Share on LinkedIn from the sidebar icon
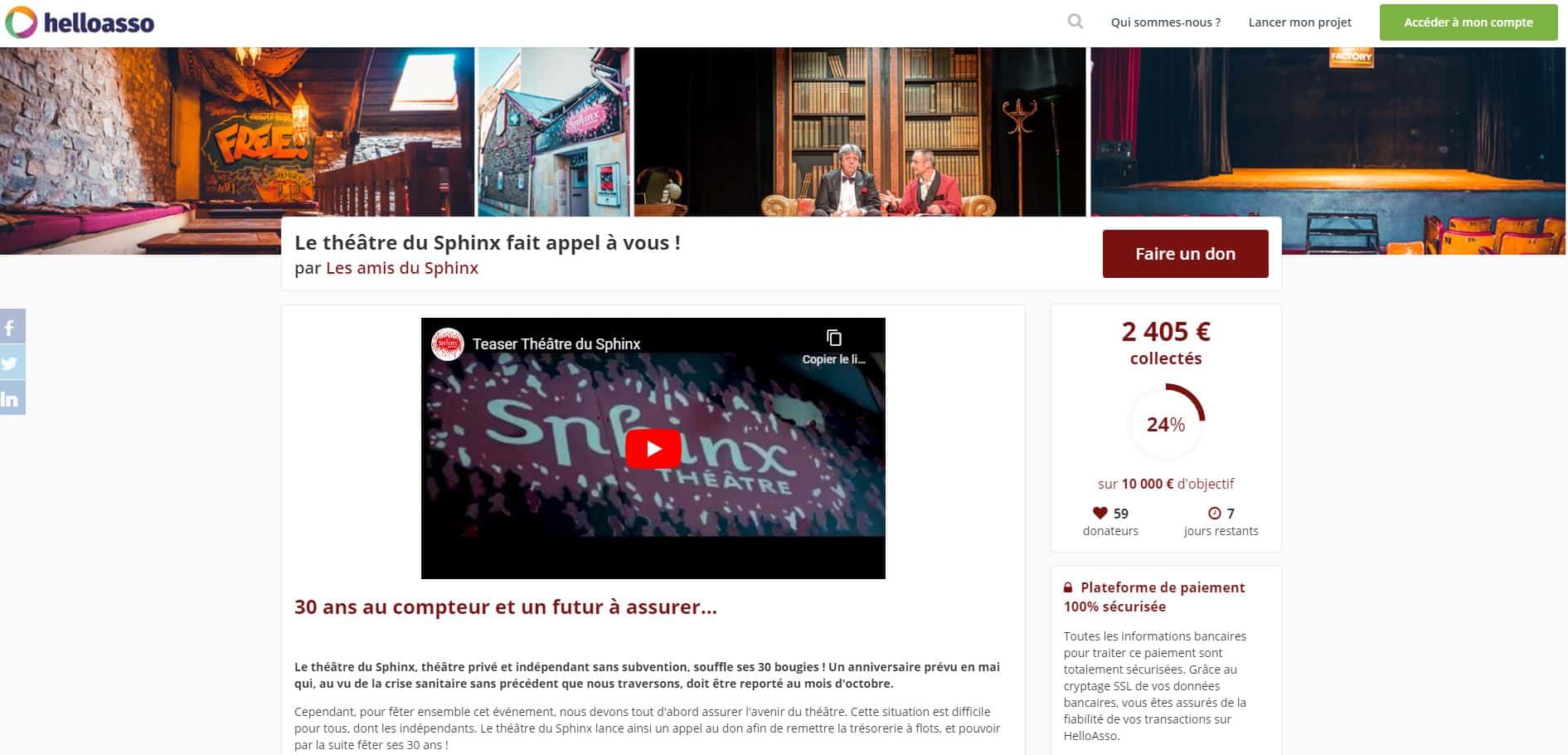Viewport: 1568px width, 755px height. pyautogui.click(x=12, y=398)
